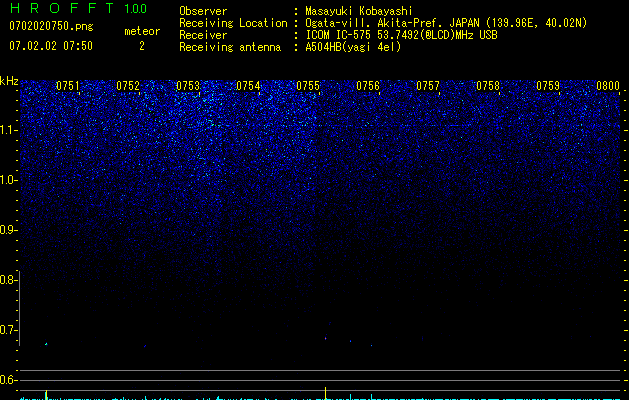Click the 0753 time marker
629x400 pixels.
tap(188, 86)
